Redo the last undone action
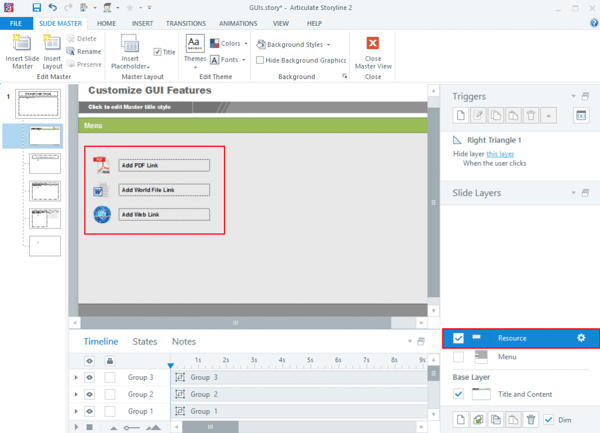 coord(68,7)
